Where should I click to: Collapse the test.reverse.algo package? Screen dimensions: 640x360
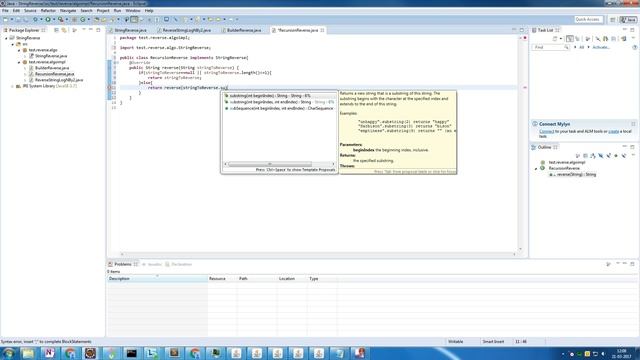pos(19,50)
